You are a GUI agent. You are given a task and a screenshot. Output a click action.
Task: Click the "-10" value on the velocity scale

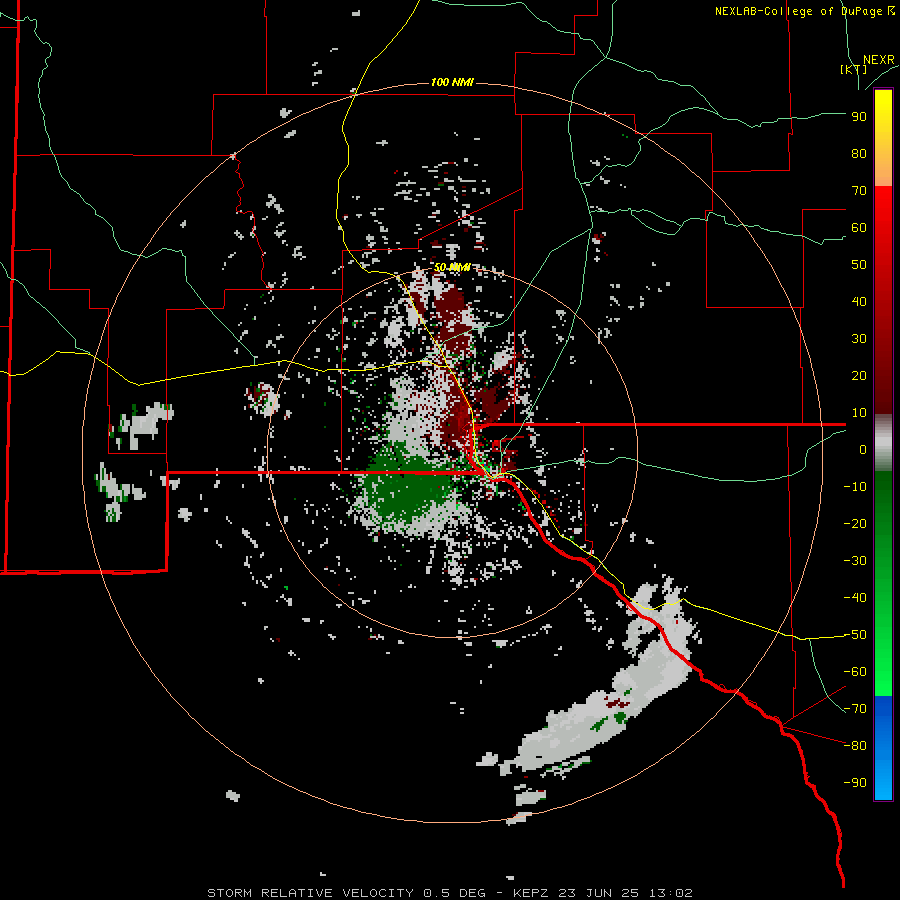point(855,487)
